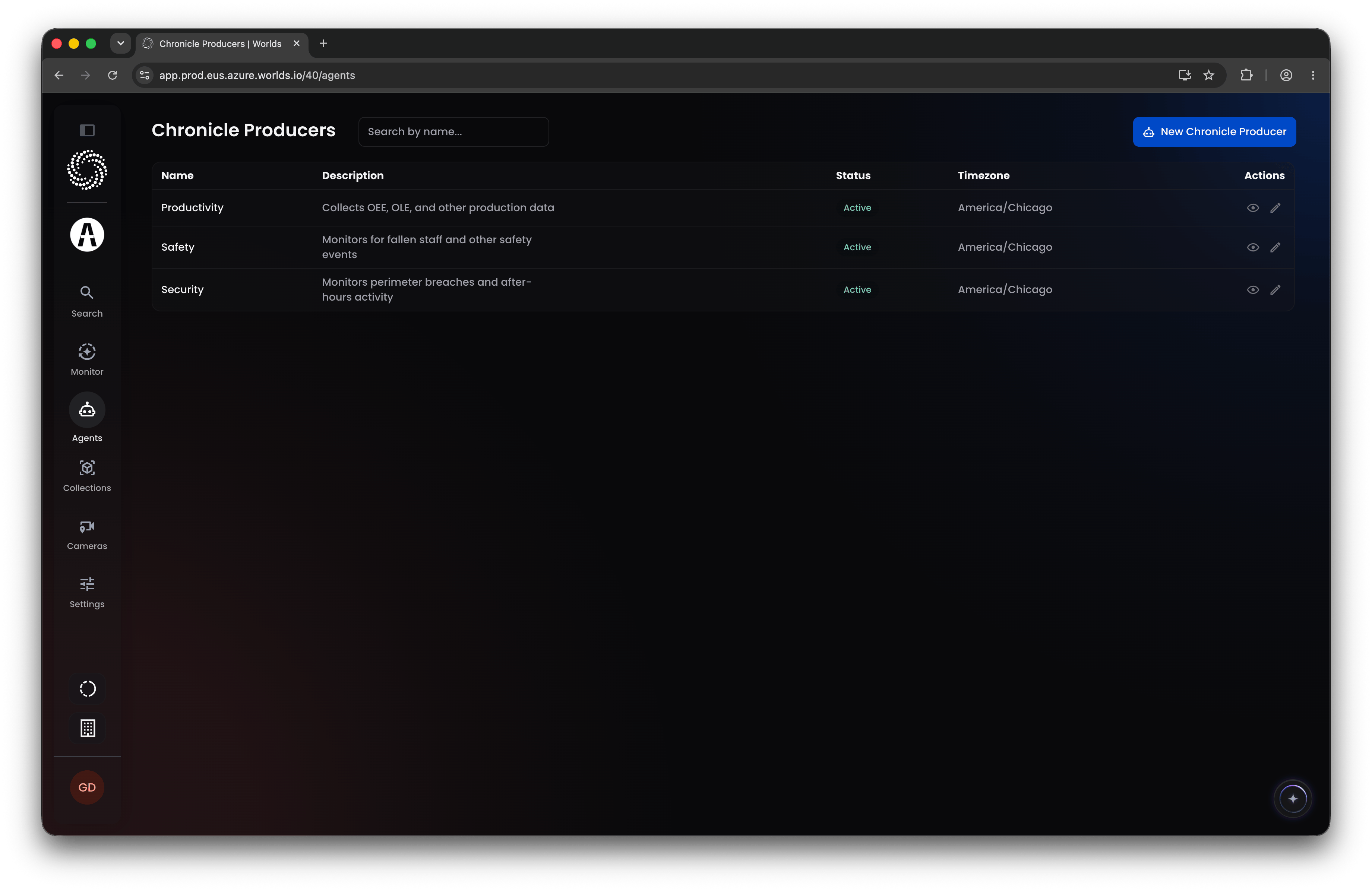This screenshot has height=891, width=1372.
Task: Click the Timezone column header
Action: point(983,176)
